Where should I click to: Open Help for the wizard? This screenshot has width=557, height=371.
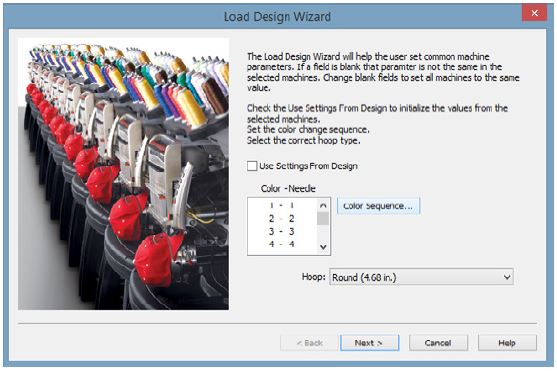[507, 343]
